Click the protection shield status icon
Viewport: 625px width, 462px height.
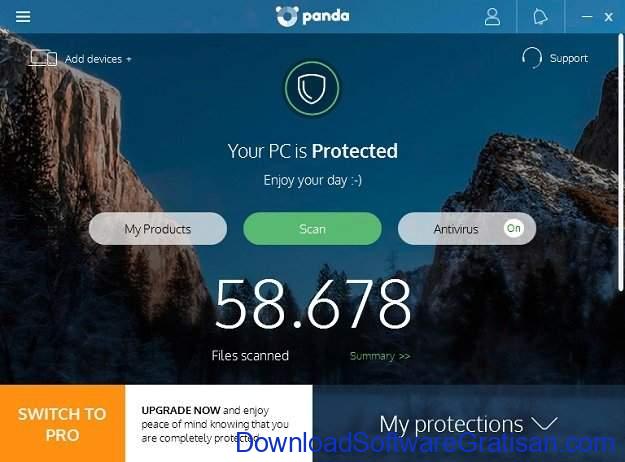pyautogui.click(x=312, y=88)
